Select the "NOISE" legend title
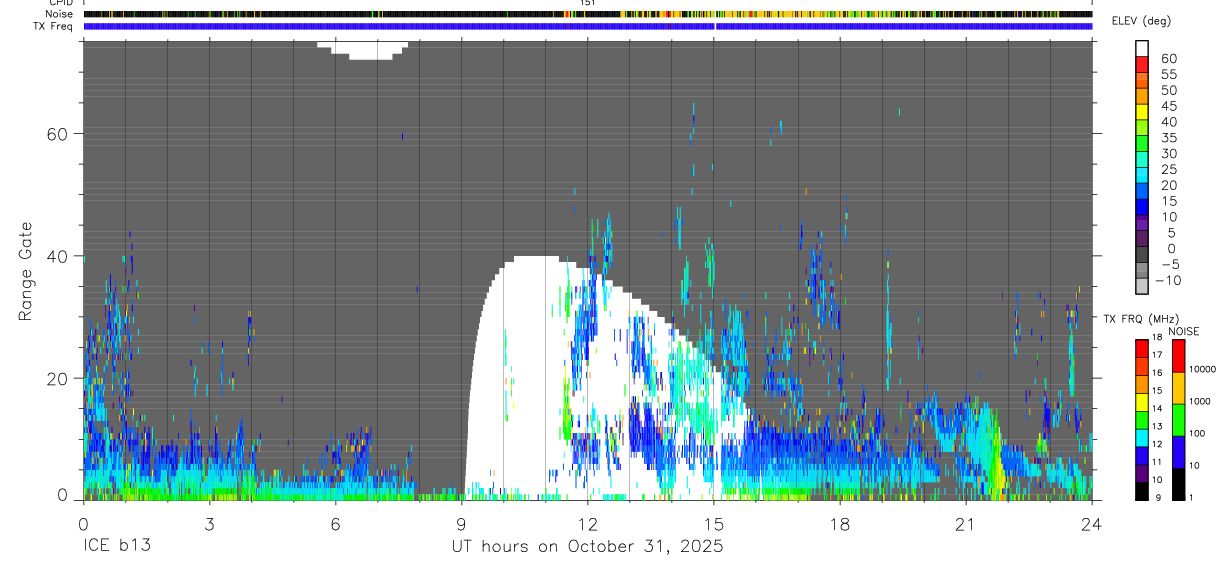Screen dimensions: 1228x567 coord(1184,332)
